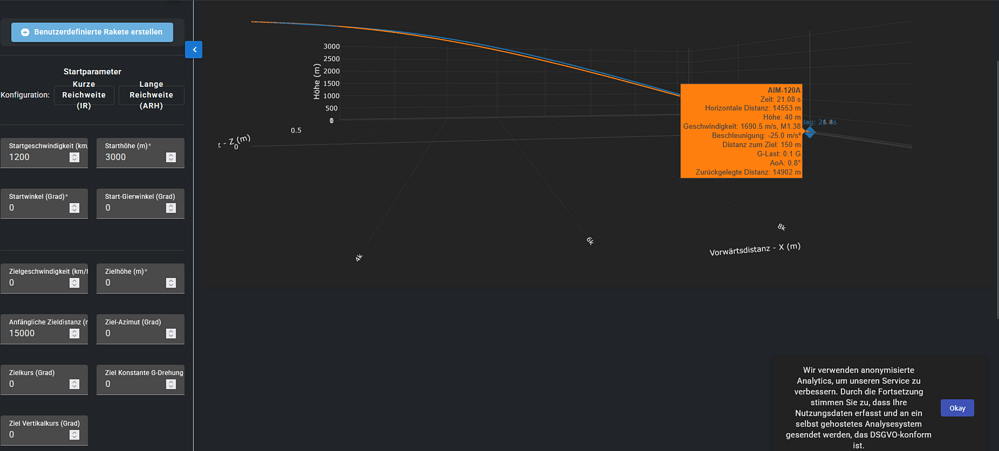Click the Startgeschwindigkeit stepper arrows
The height and width of the screenshot is (451, 999).
pos(75,157)
